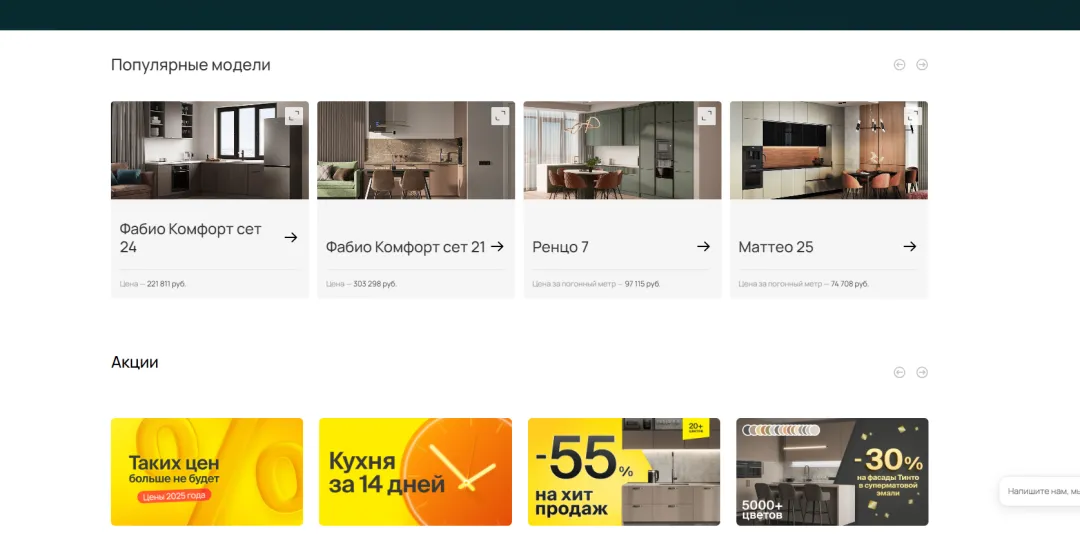Expand the Фабио Комфорт сет 24 image fullscreen
The width and height of the screenshot is (1080, 558).
tap(294, 116)
